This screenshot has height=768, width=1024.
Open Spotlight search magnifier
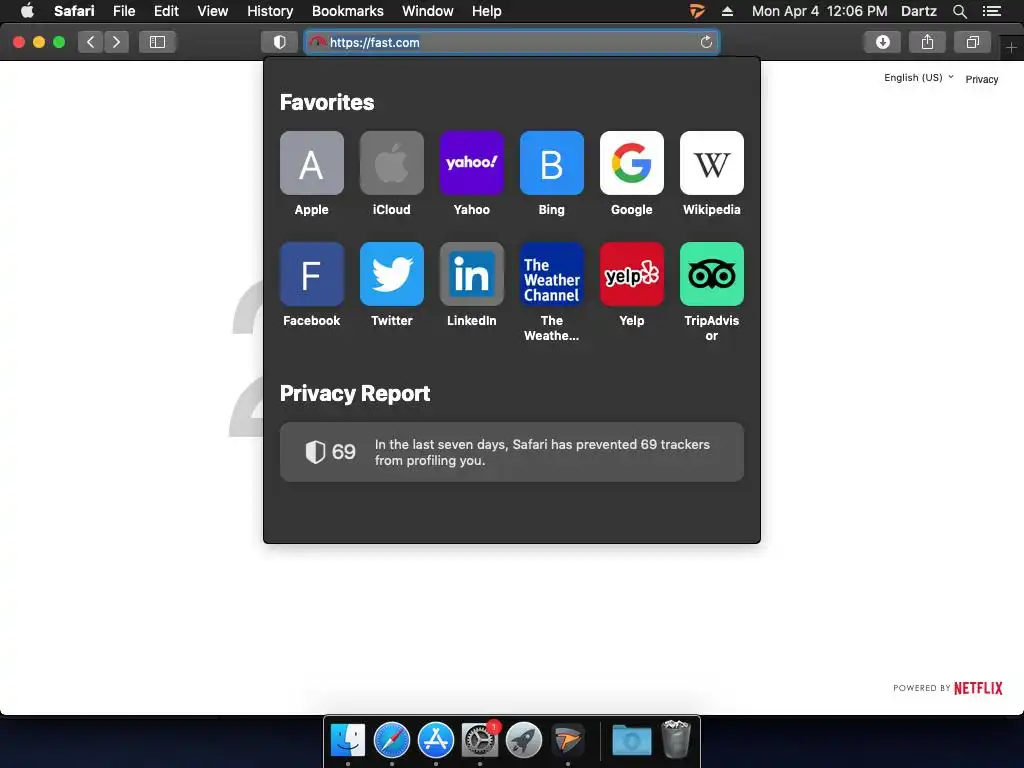point(959,11)
